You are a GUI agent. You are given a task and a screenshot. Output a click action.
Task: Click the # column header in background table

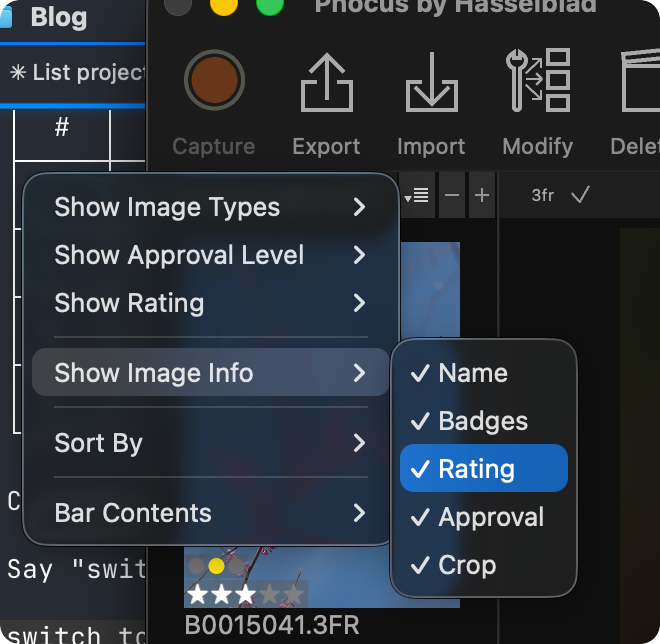click(62, 127)
